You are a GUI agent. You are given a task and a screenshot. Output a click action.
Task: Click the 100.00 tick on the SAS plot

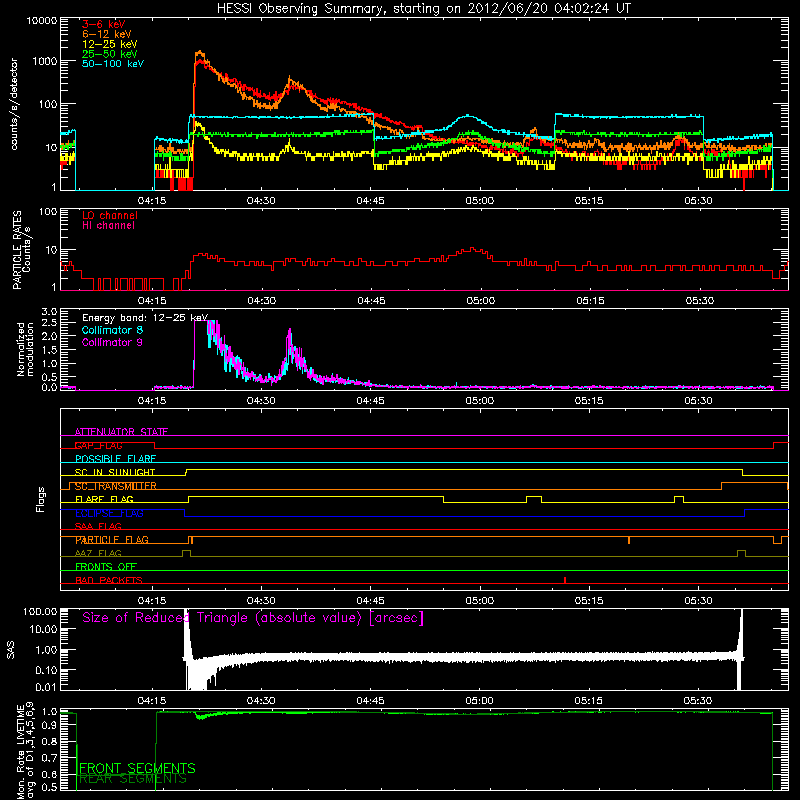[40, 611]
